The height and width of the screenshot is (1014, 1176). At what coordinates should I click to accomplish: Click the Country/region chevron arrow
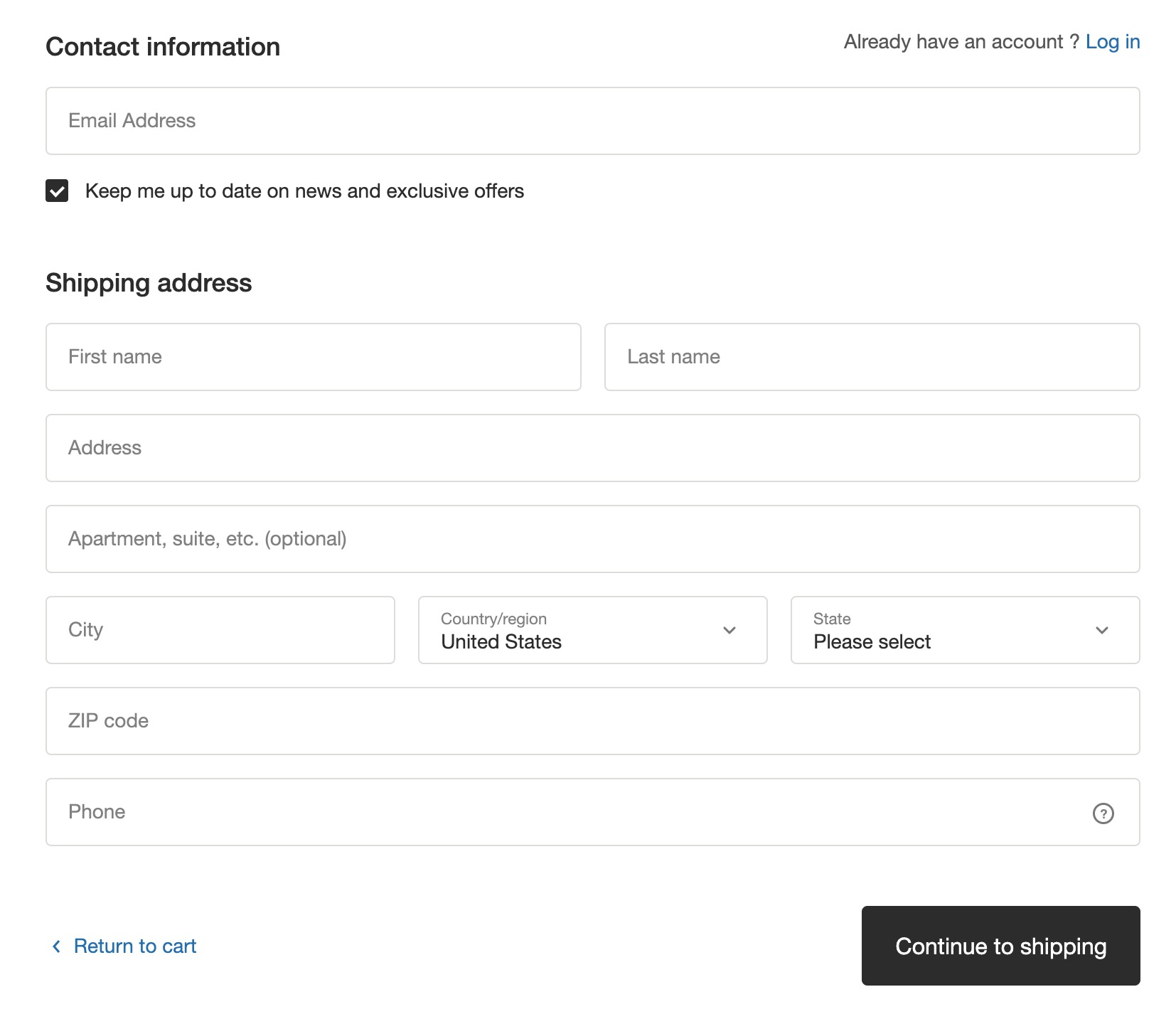click(729, 630)
